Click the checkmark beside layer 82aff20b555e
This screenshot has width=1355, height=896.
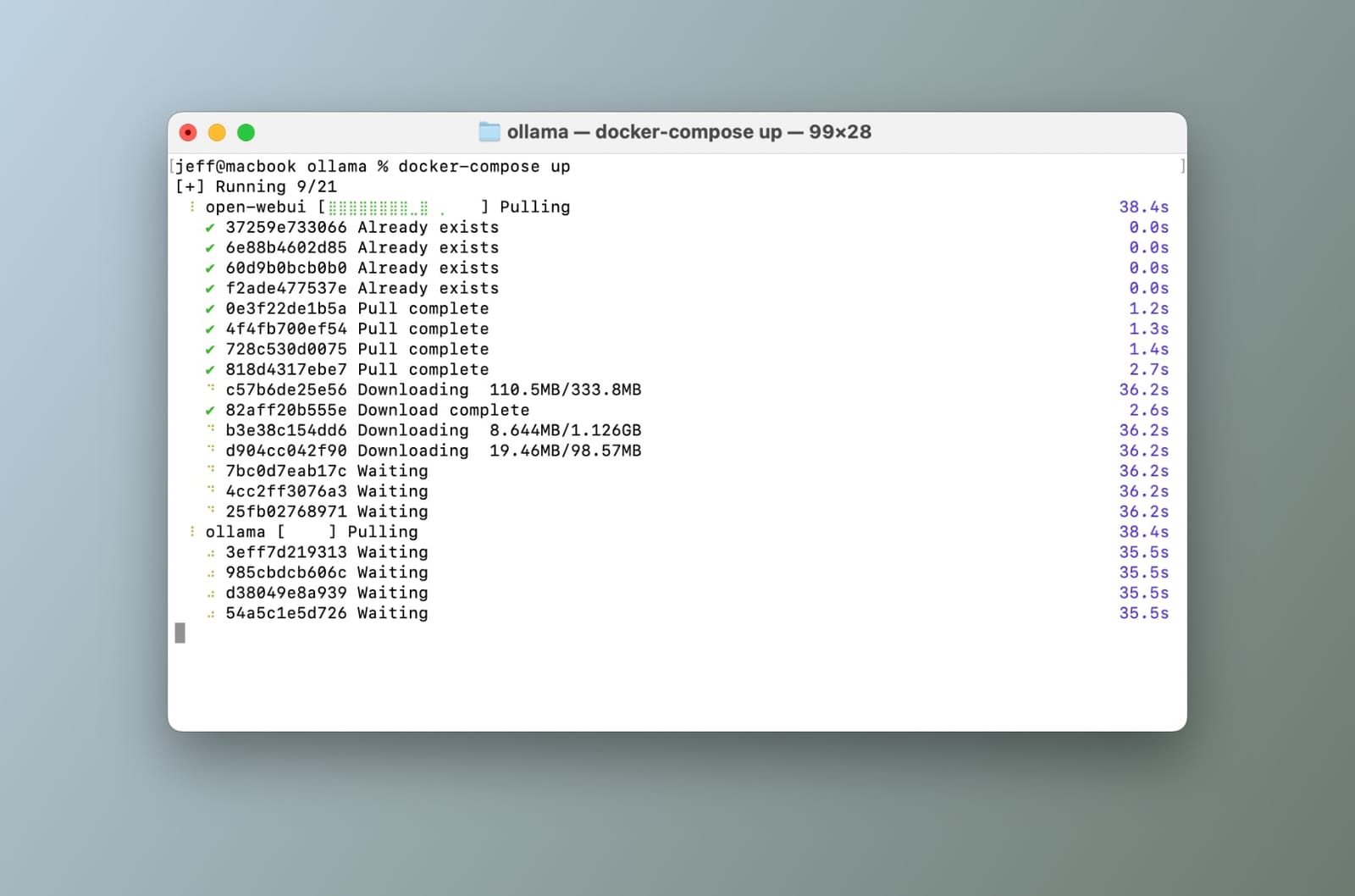coord(210,411)
